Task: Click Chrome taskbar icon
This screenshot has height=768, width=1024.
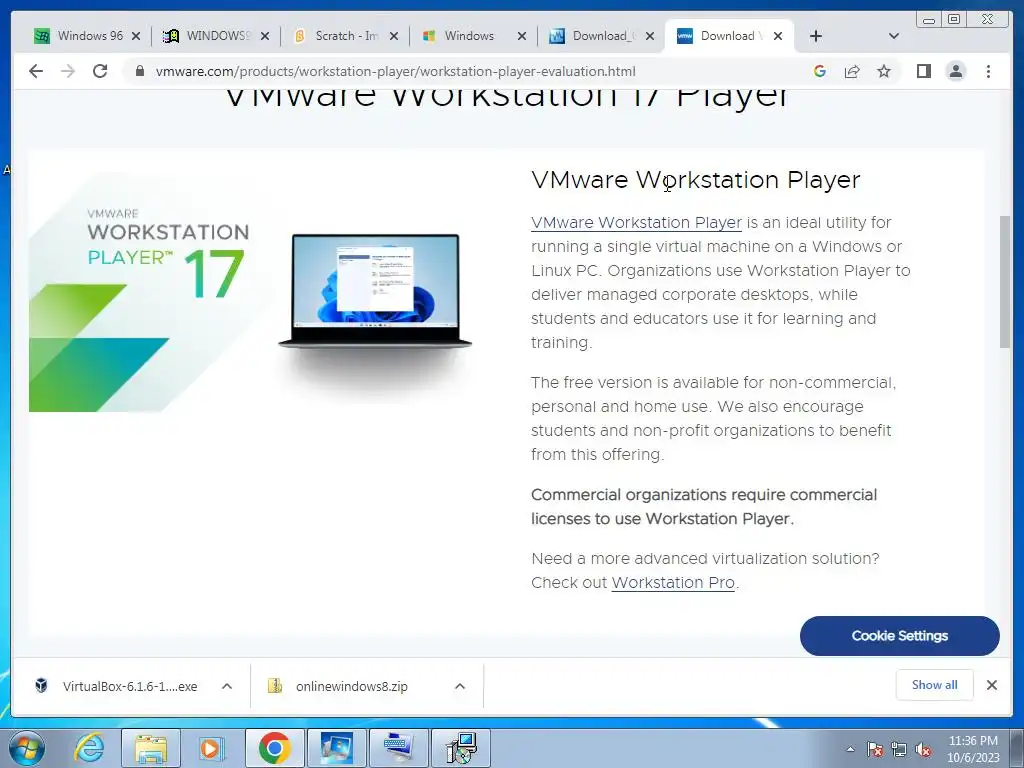Action: [x=274, y=748]
